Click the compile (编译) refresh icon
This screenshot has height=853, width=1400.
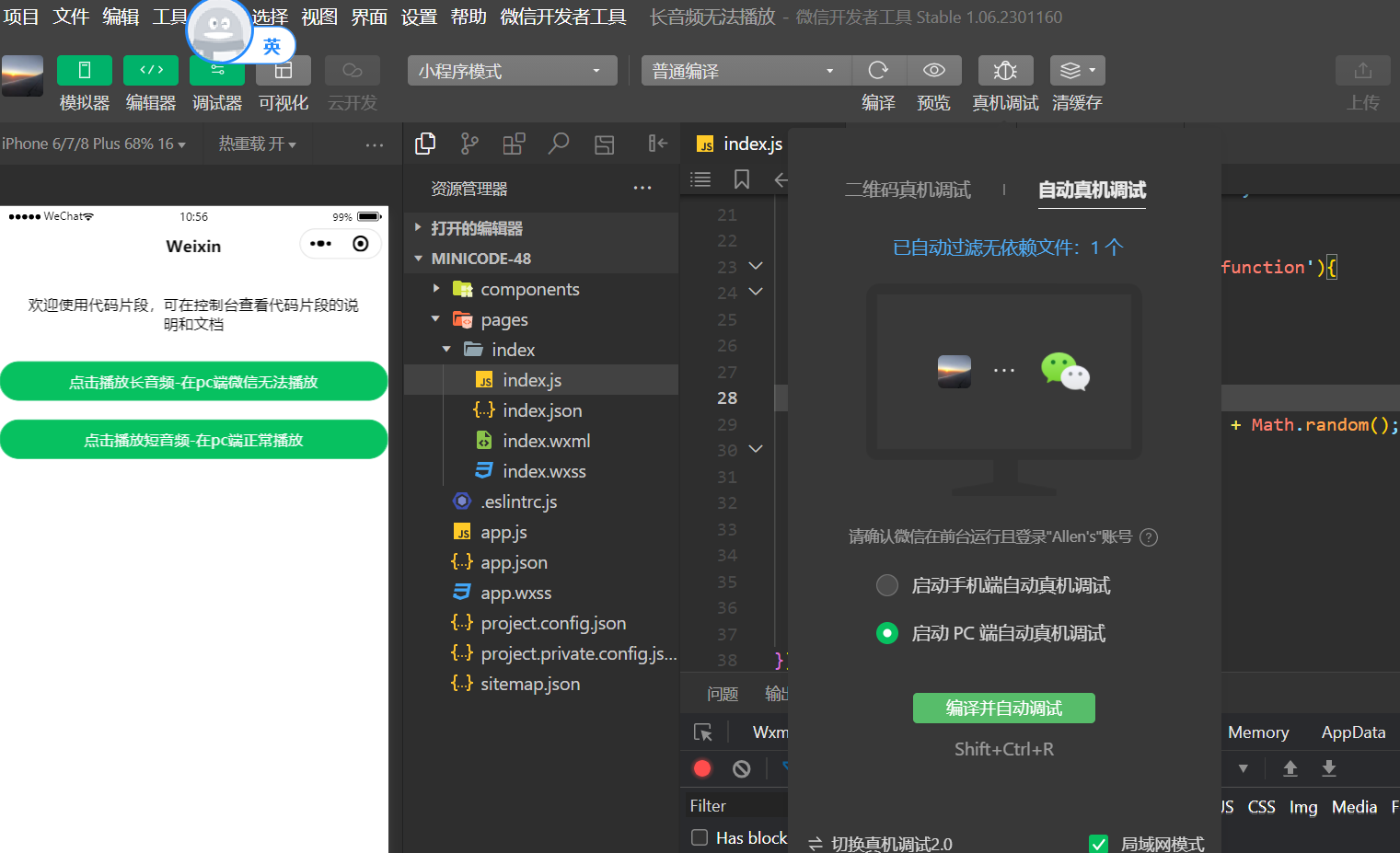point(878,71)
